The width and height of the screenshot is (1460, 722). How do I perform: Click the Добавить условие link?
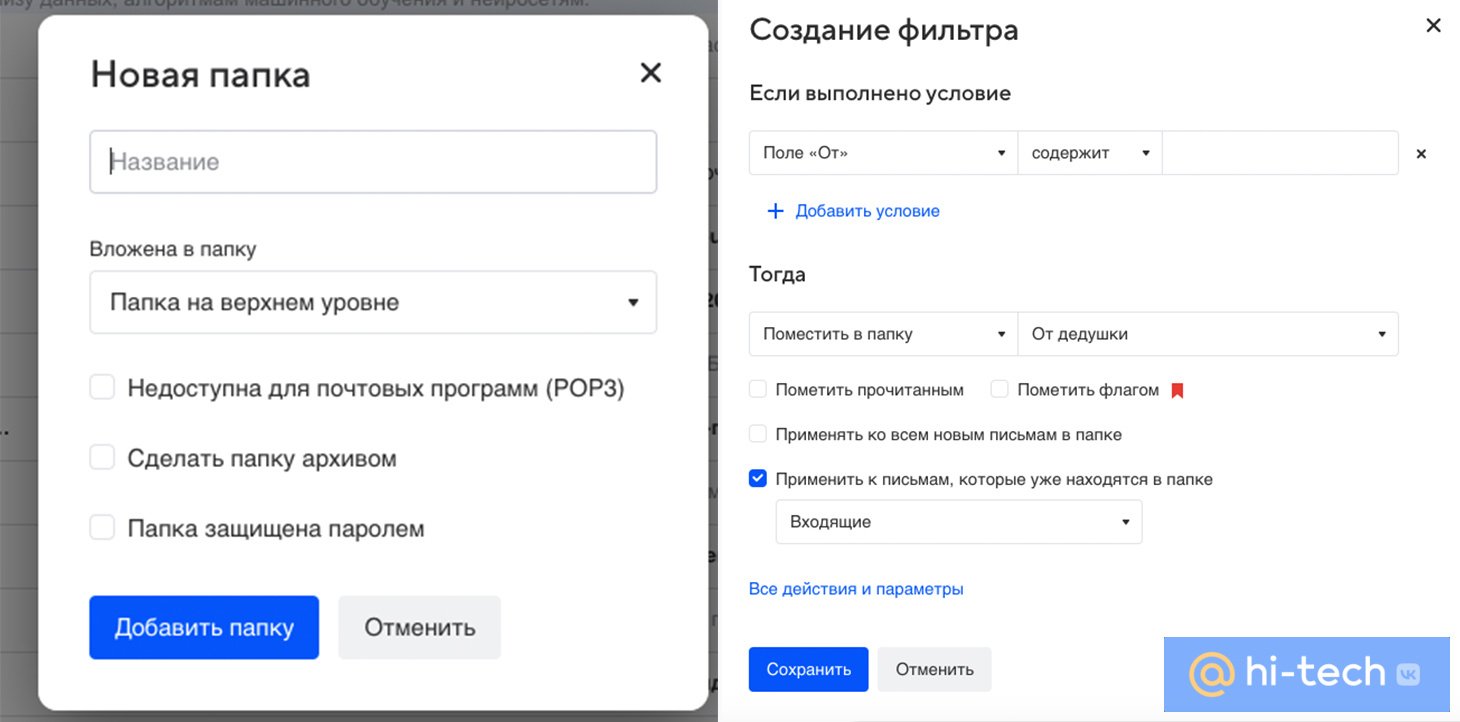click(x=867, y=211)
